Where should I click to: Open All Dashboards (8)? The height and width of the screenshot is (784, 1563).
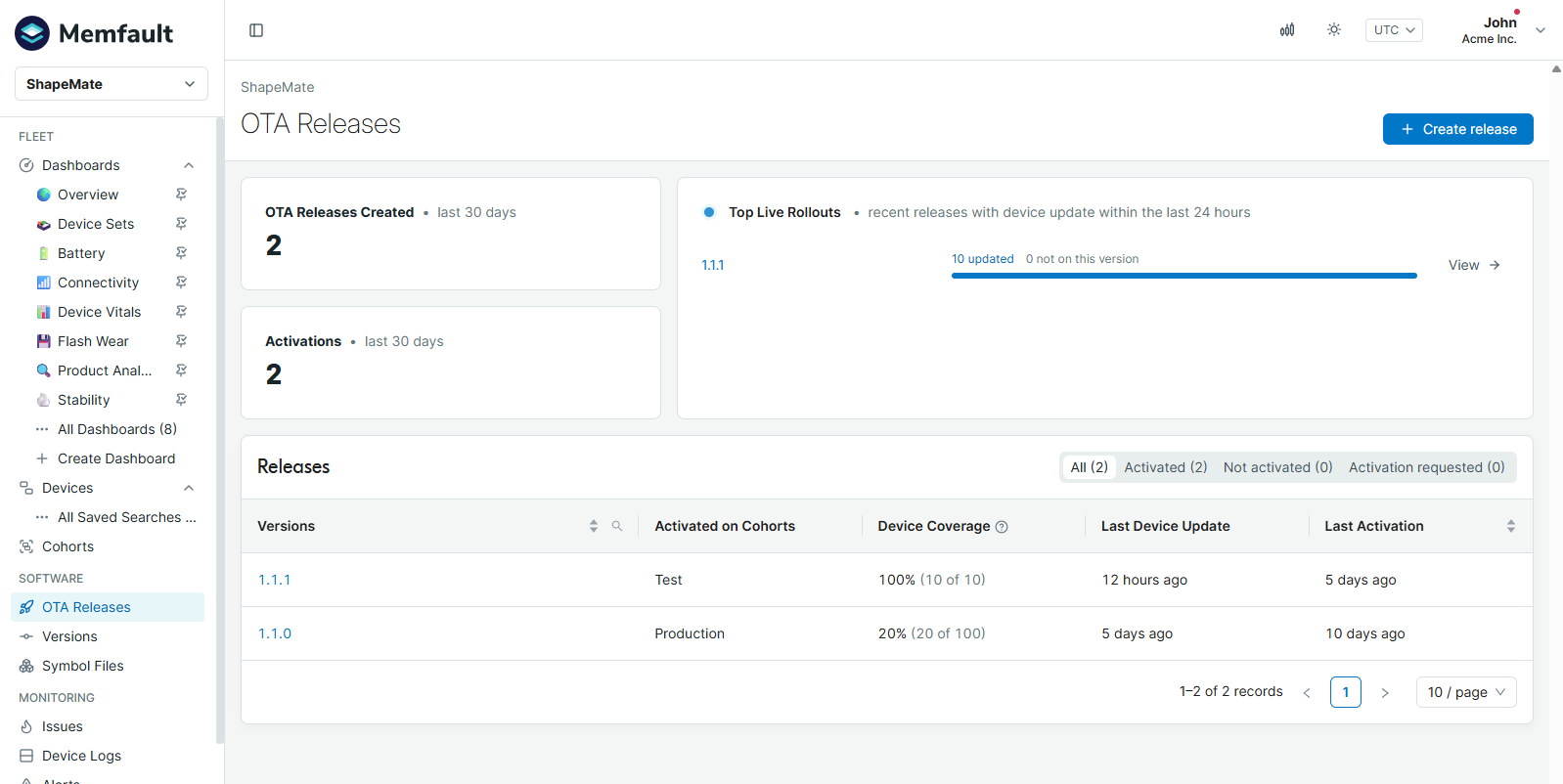click(117, 429)
